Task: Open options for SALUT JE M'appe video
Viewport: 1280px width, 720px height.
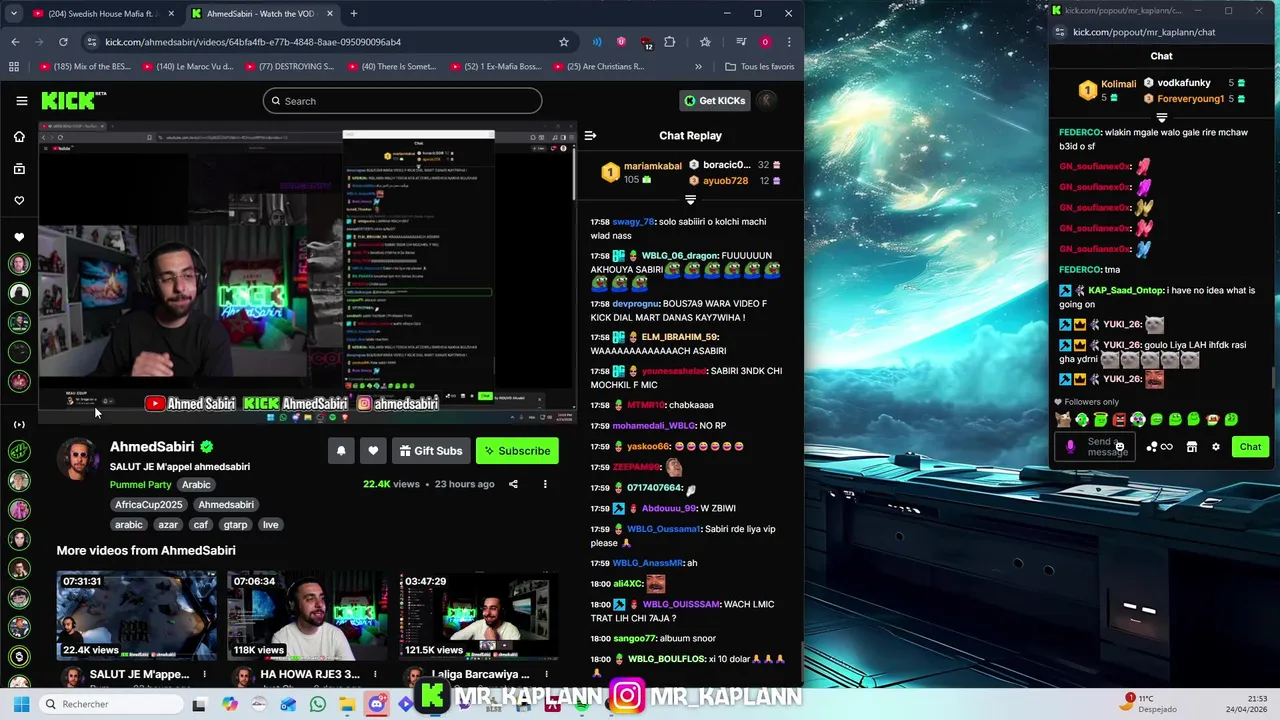Action: click(x=204, y=675)
